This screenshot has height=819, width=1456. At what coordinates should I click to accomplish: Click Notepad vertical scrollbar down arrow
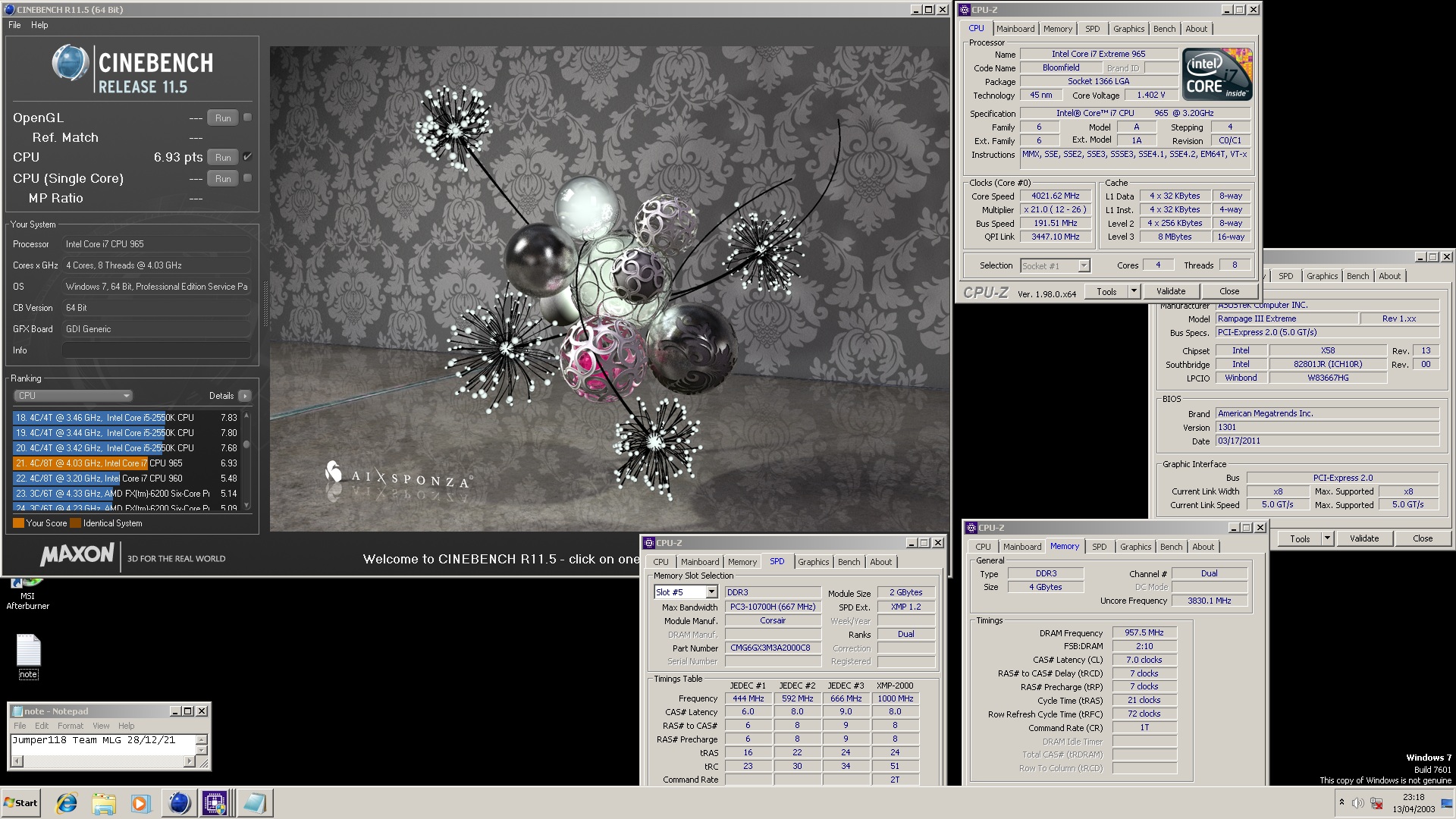click(202, 752)
